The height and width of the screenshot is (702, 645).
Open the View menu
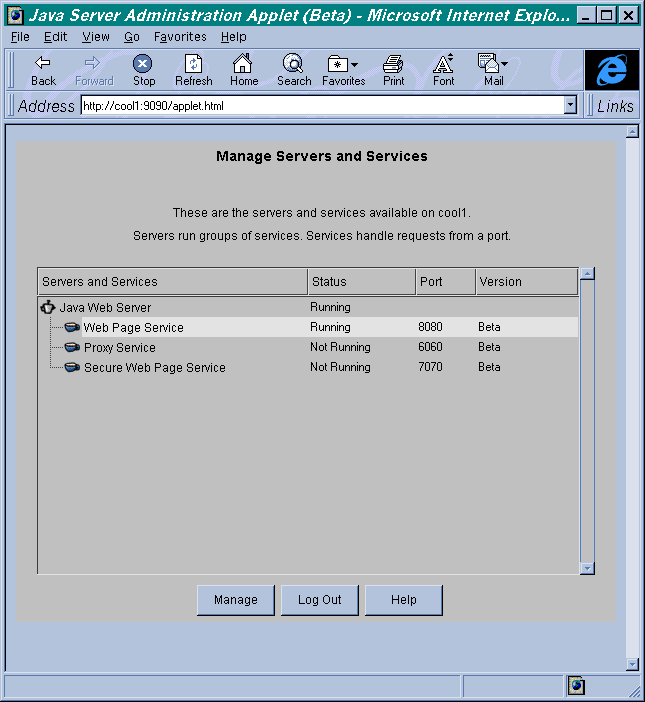click(x=96, y=37)
